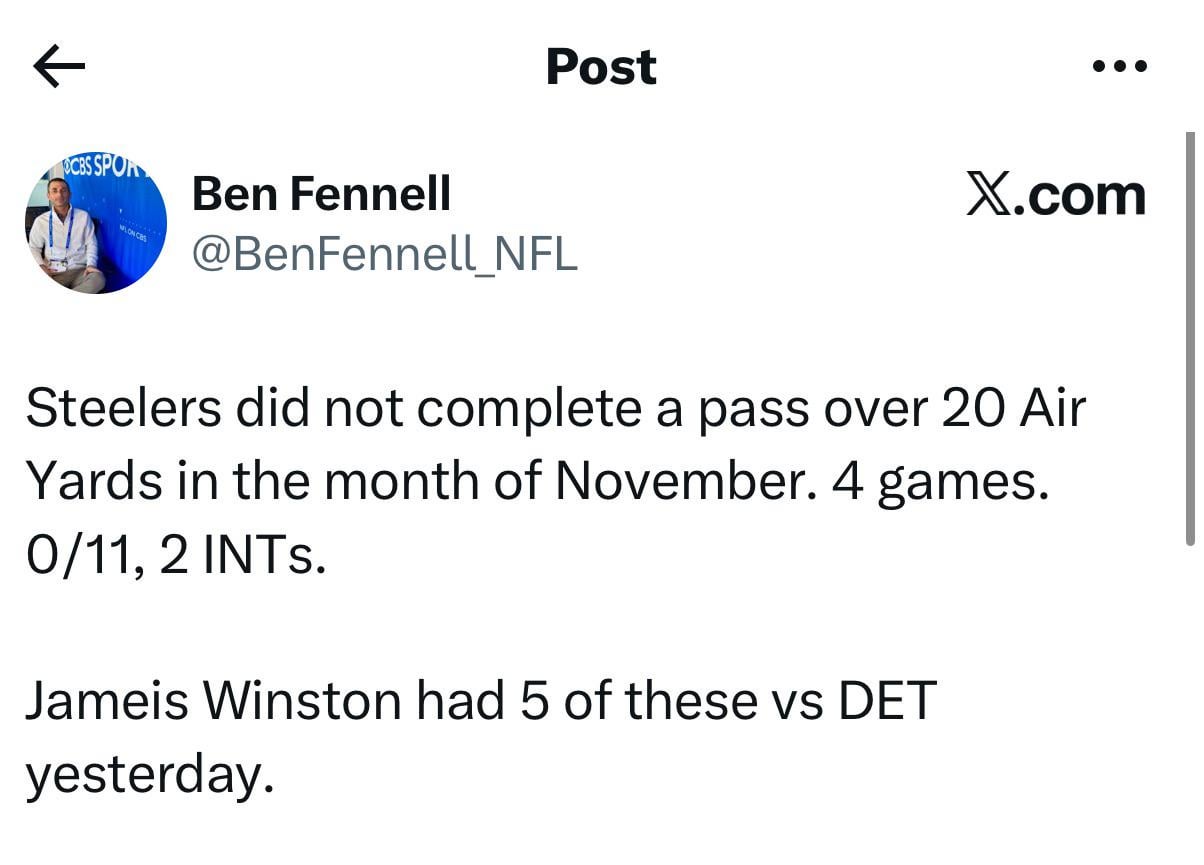
Task: Click the Ben Fennell display name
Action: click(x=322, y=193)
